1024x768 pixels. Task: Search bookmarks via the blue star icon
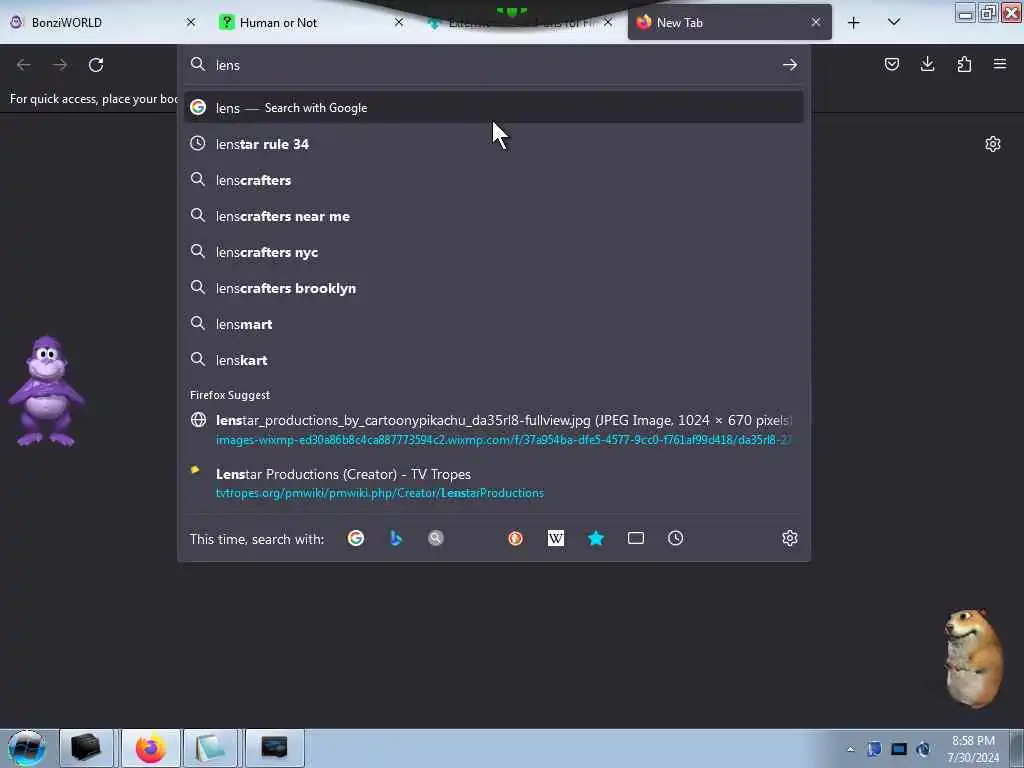(x=596, y=538)
